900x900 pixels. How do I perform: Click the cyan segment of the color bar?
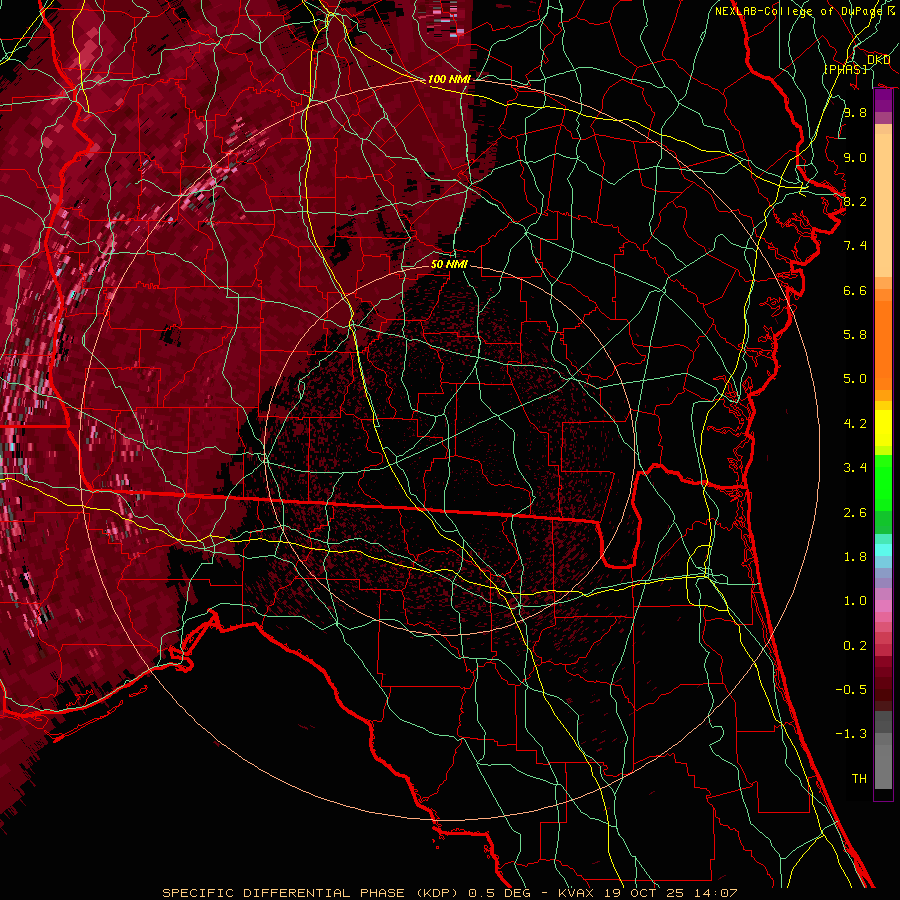pyautogui.click(x=883, y=550)
